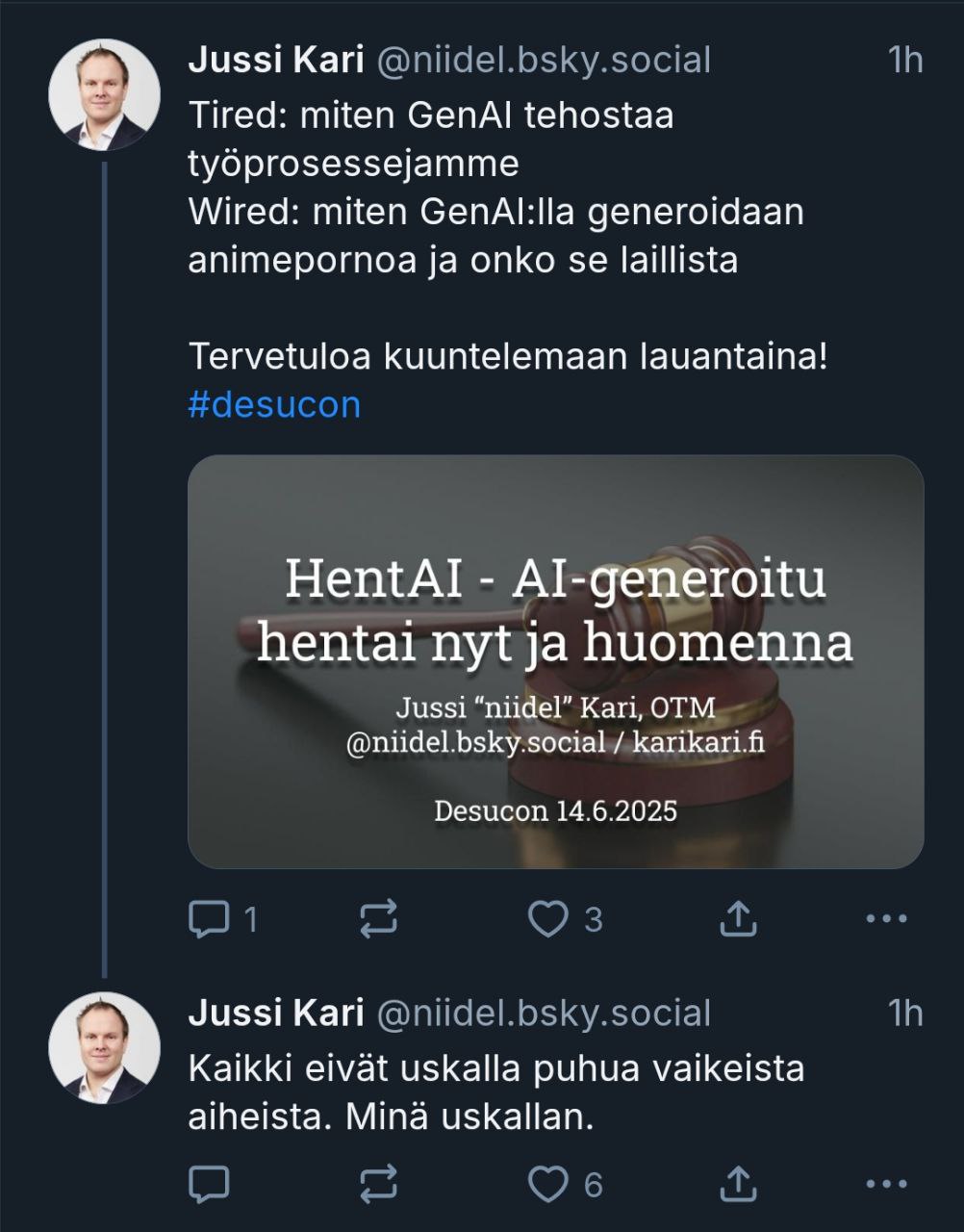Click the 1h timestamp on the bottom post
The height and width of the screenshot is (1232, 964).
[x=905, y=1013]
